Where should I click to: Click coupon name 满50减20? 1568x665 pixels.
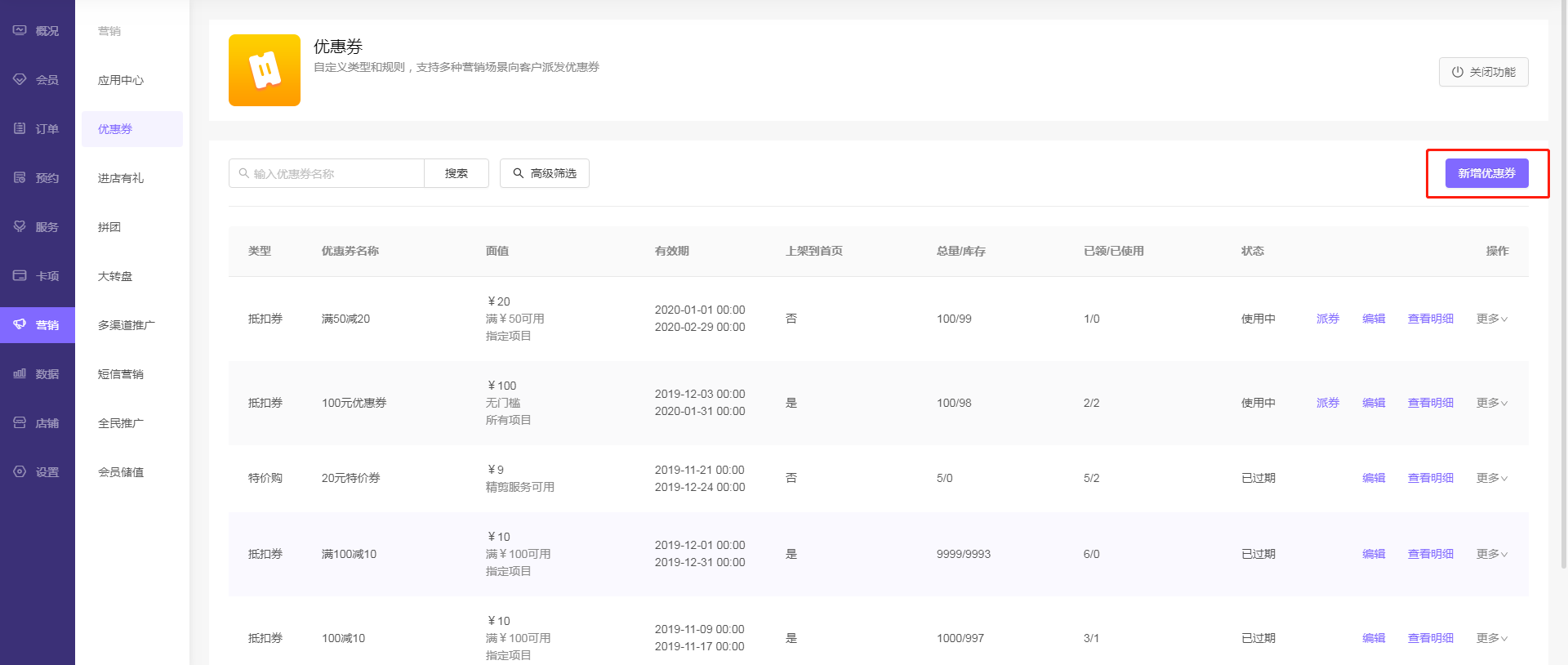[x=346, y=319]
